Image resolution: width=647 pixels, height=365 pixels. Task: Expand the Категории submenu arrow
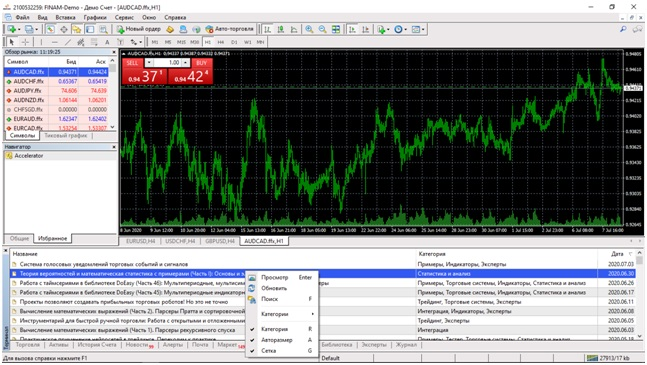312,314
